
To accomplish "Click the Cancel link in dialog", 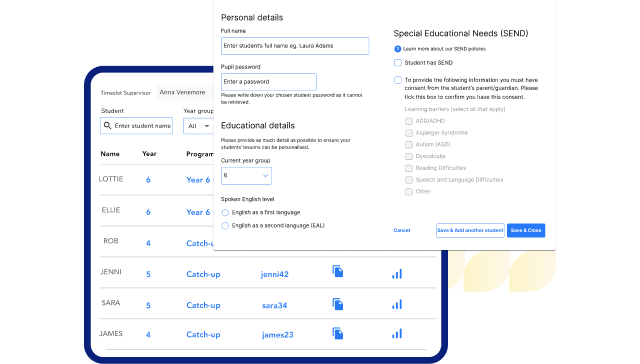I will tap(402, 230).
